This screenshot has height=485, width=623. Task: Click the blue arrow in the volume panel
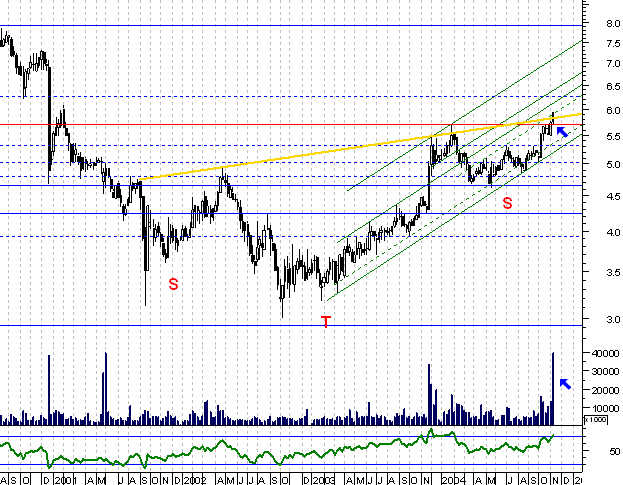coord(565,384)
